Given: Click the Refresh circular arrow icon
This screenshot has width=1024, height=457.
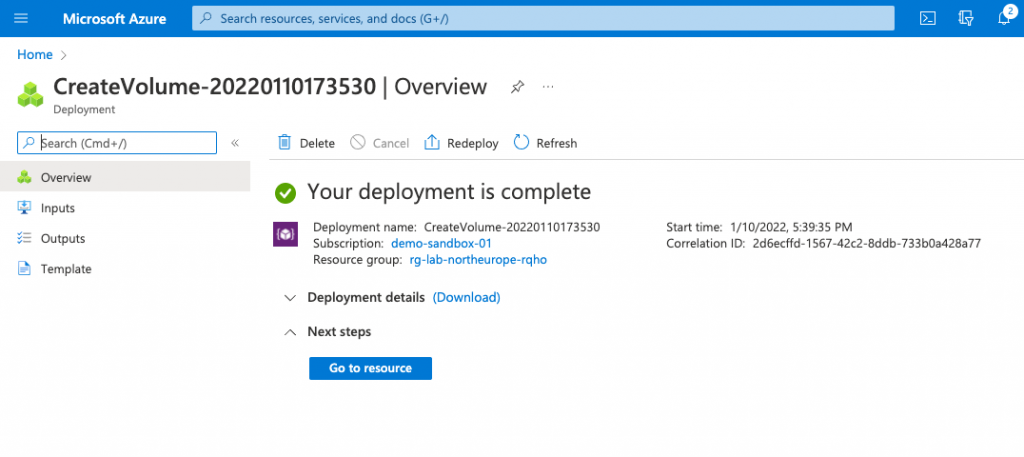Looking at the screenshot, I should click(x=521, y=142).
